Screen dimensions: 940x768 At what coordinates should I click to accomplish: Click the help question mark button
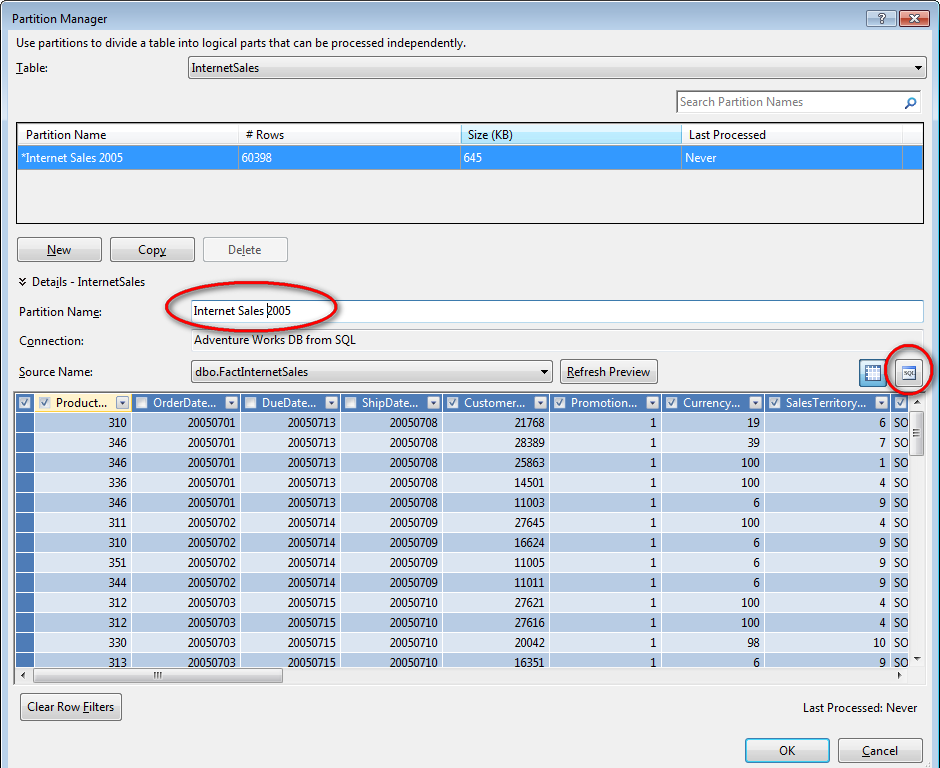click(881, 19)
